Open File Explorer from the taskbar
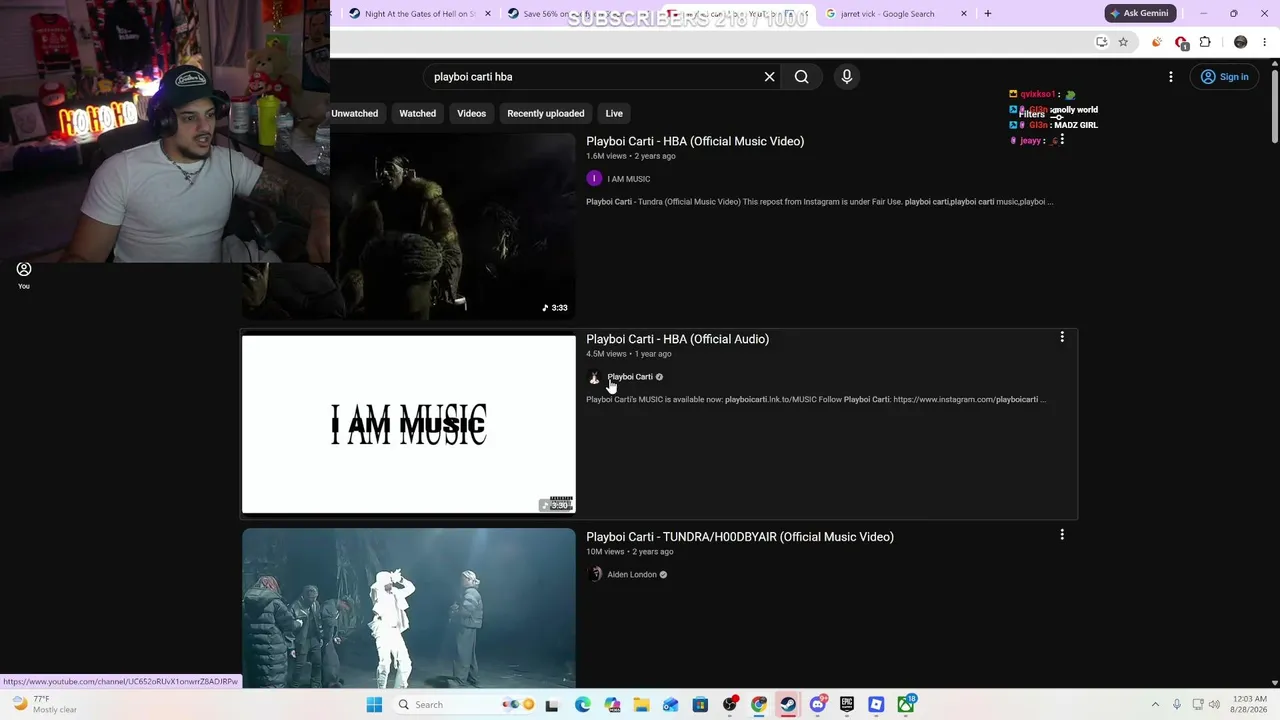Image resolution: width=1280 pixels, height=720 pixels. [x=641, y=705]
